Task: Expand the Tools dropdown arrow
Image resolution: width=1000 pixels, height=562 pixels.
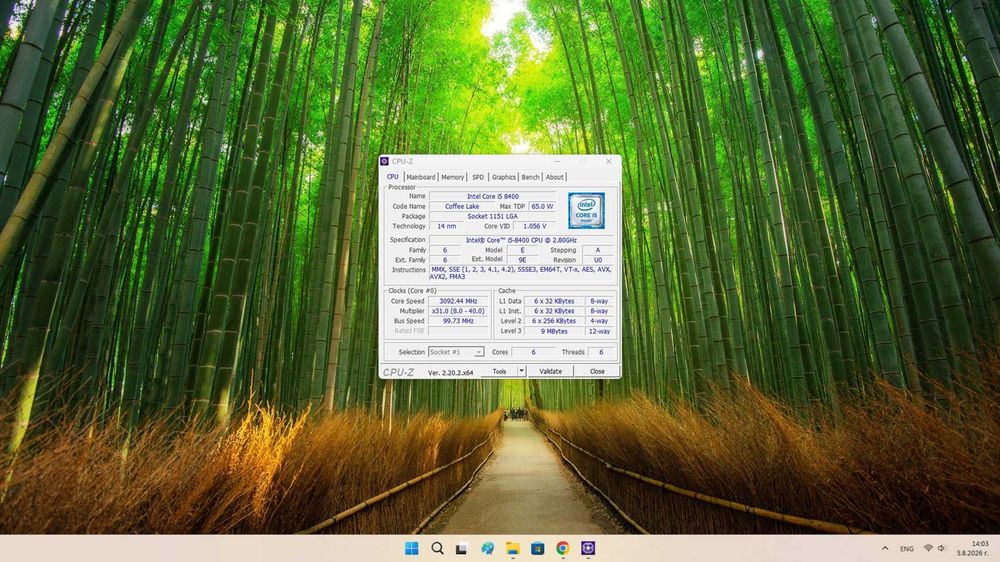Action: 521,371
